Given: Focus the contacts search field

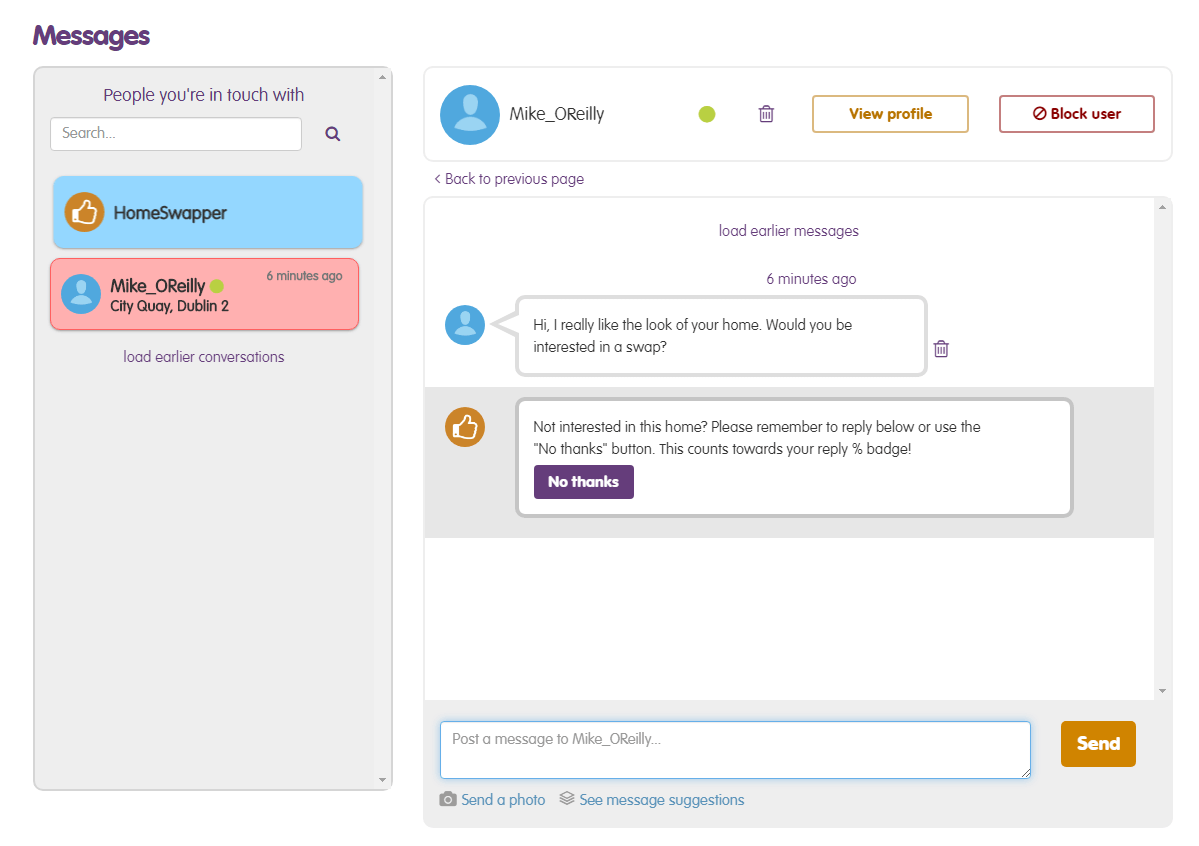Looking at the screenshot, I should 176,134.
